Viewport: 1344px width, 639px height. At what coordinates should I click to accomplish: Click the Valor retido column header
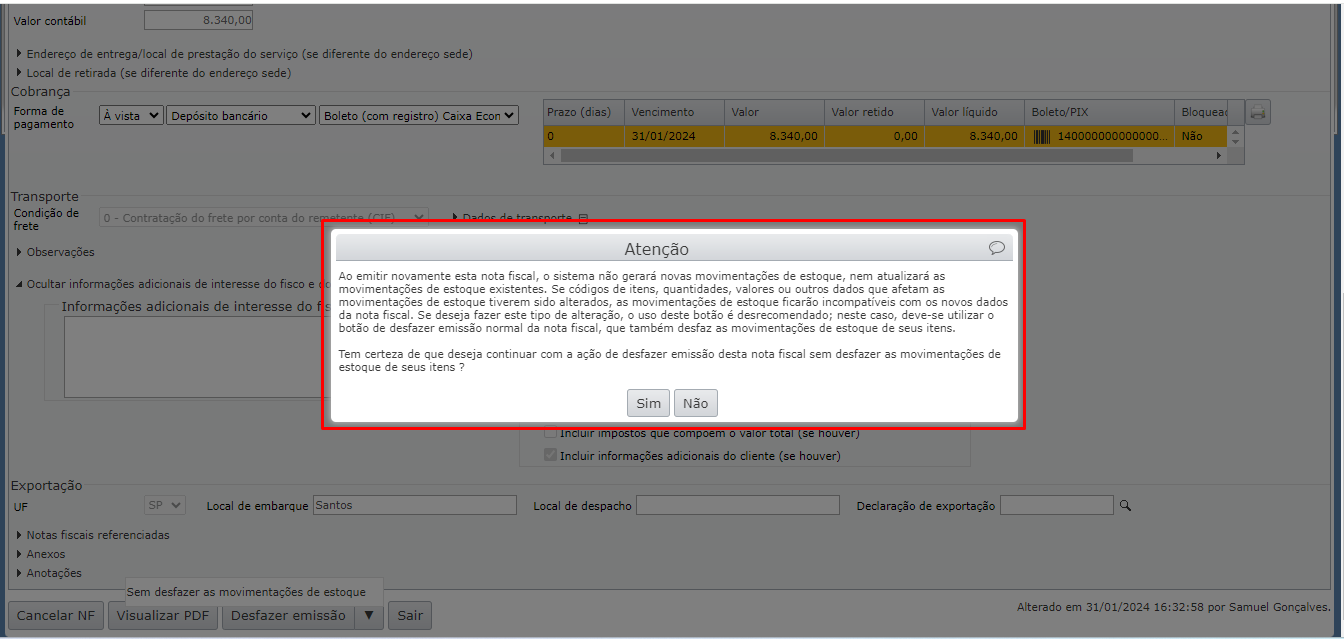[873, 112]
